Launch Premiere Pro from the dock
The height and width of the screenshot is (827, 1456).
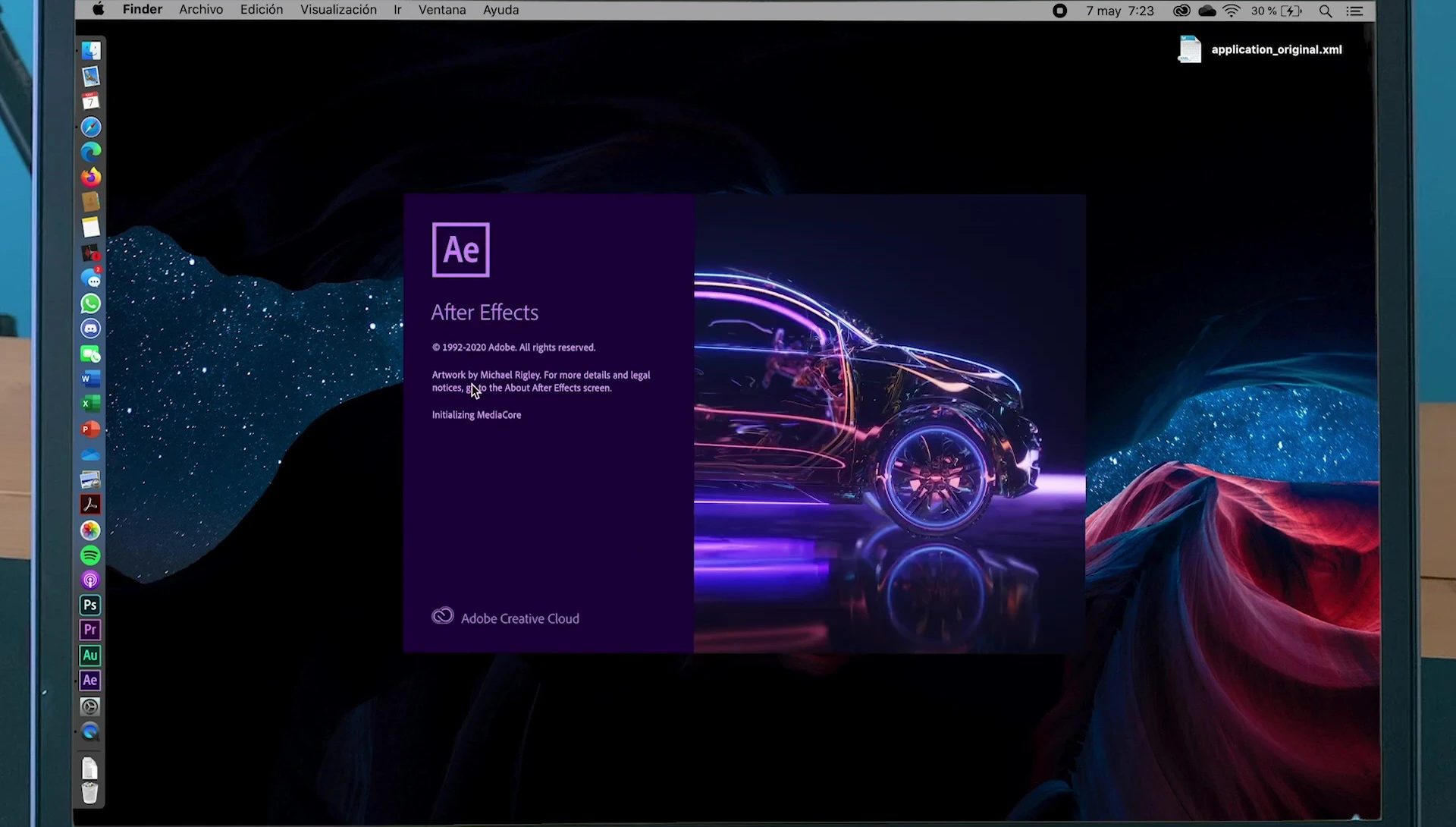point(90,630)
